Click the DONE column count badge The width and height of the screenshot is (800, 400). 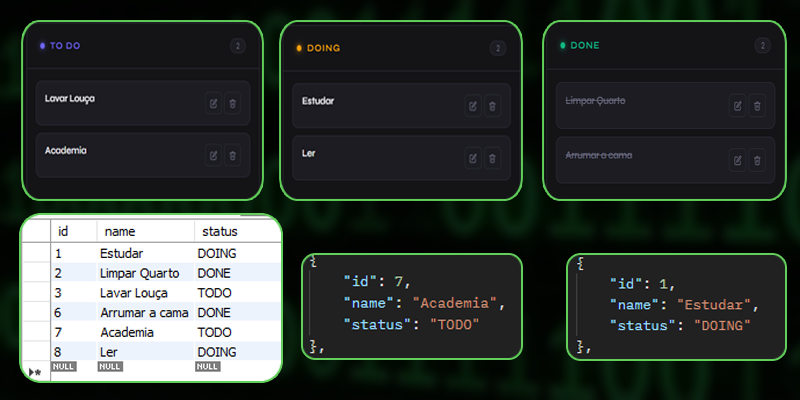click(763, 45)
